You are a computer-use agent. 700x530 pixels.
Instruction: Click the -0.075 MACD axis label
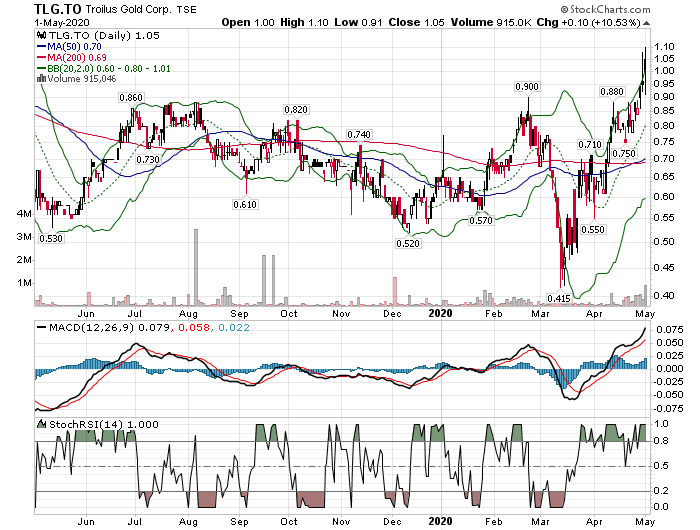click(668, 408)
